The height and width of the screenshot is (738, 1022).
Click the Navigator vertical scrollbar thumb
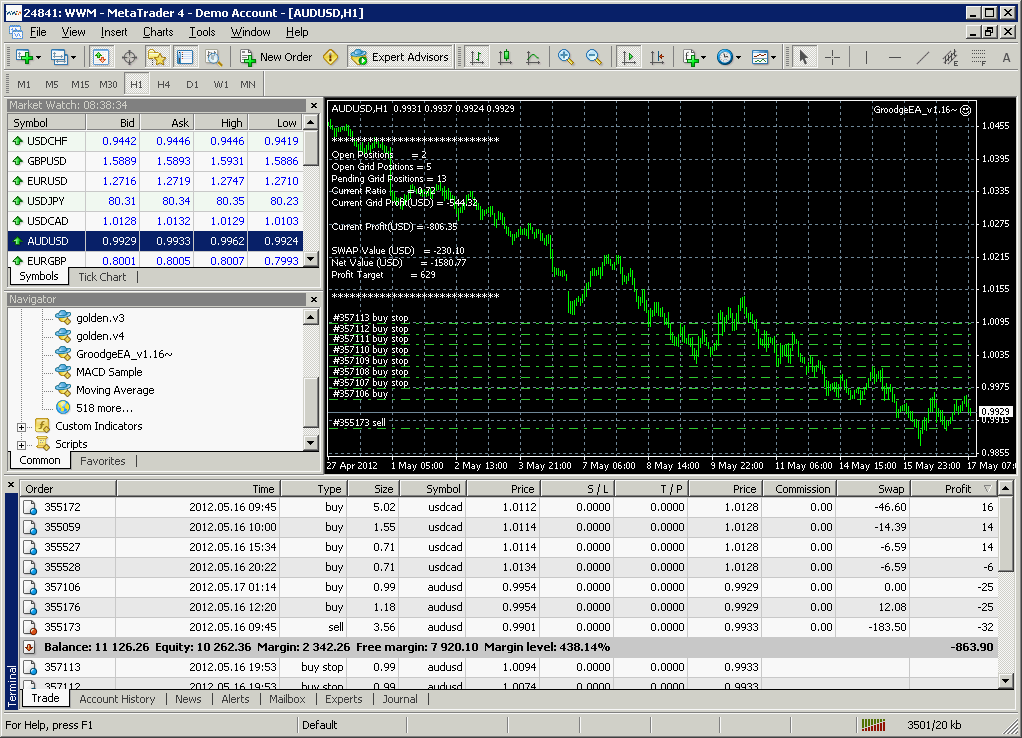(311, 403)
